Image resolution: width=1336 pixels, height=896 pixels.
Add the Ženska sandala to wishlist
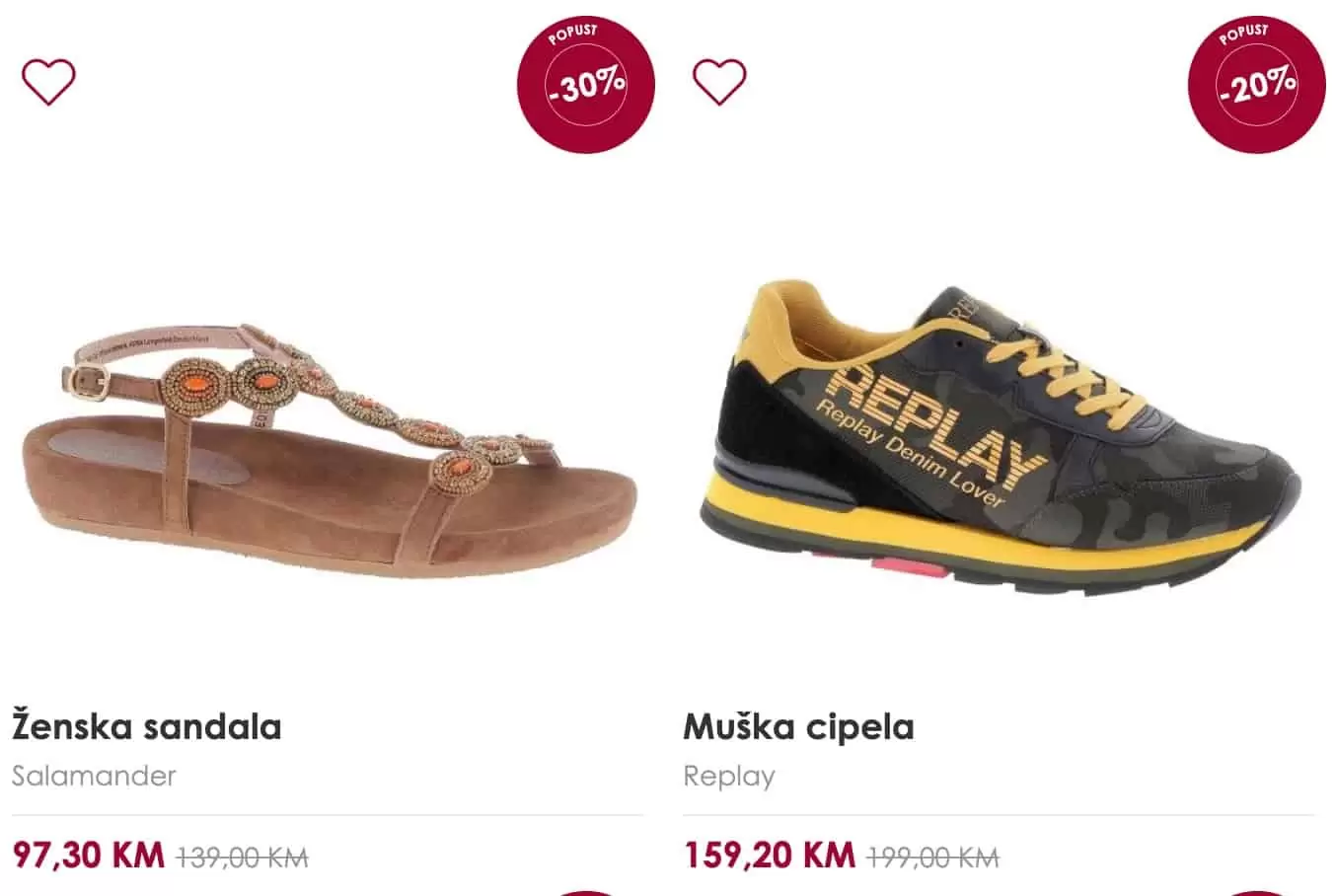[x=48, y=82]
